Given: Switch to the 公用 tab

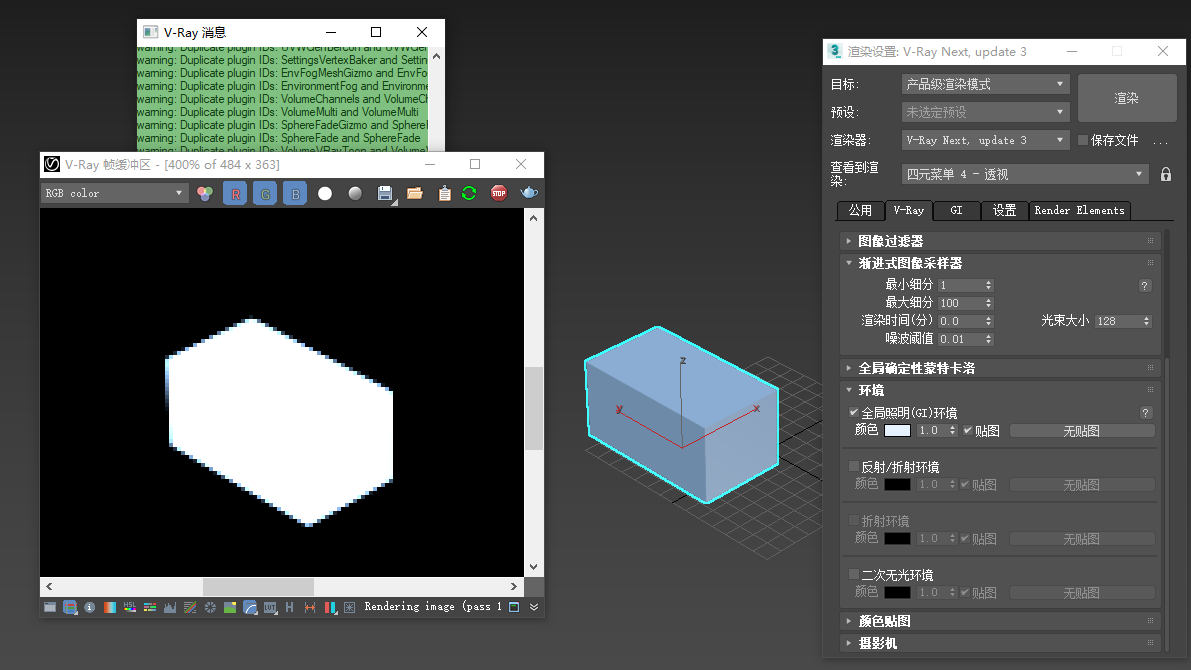Looking at the screenshot, I should click(860, 210).
